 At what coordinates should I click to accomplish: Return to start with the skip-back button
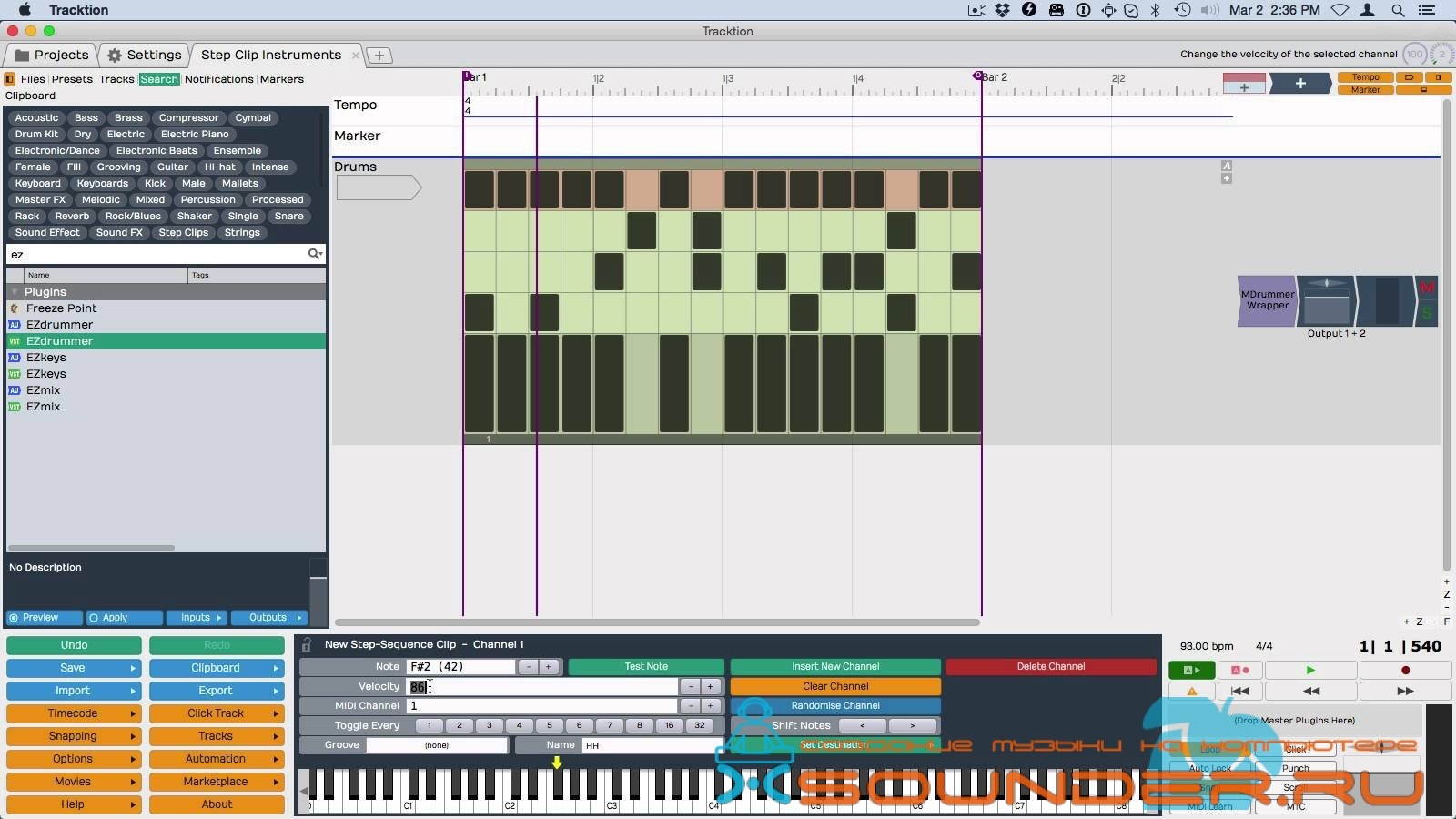[1239, 691]
